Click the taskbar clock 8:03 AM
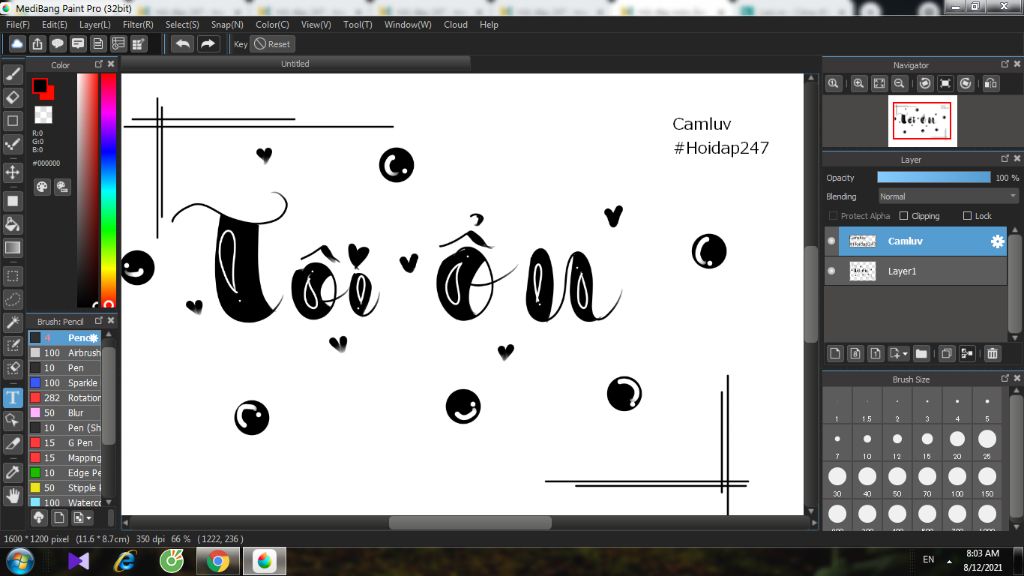 point(982,553)
